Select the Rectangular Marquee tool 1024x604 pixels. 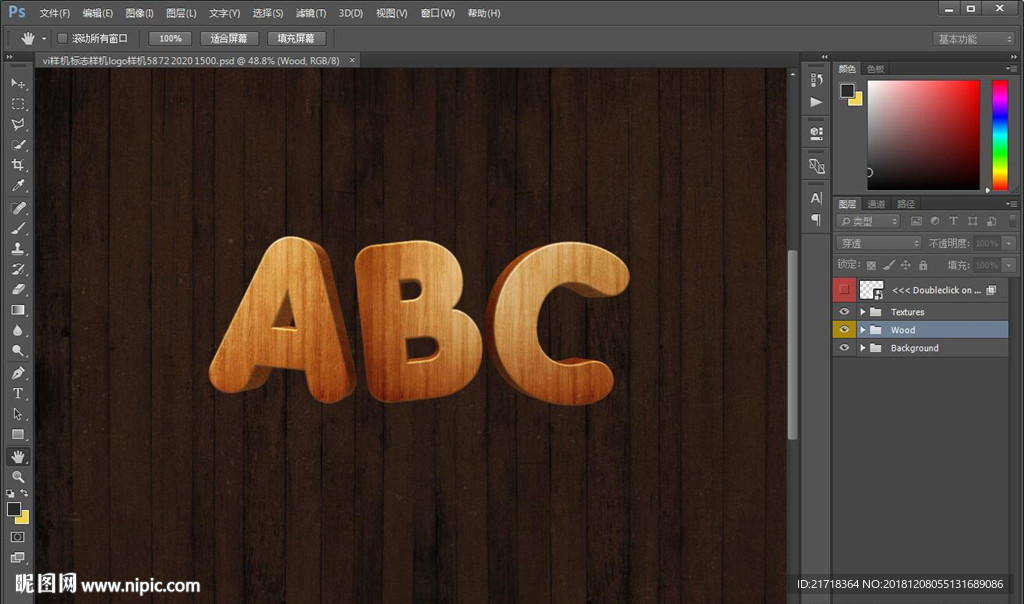click(x=18, y=104)
